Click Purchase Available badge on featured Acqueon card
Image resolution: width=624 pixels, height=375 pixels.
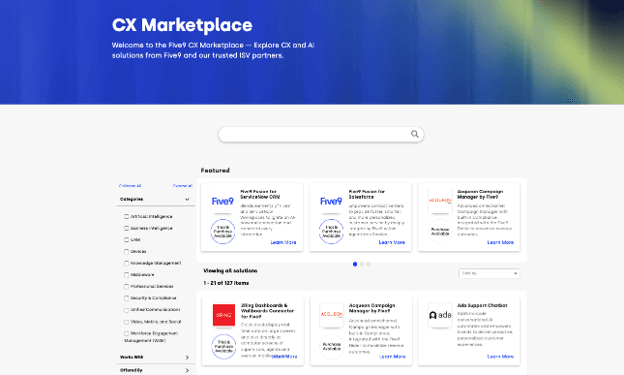tap(440, 231)
